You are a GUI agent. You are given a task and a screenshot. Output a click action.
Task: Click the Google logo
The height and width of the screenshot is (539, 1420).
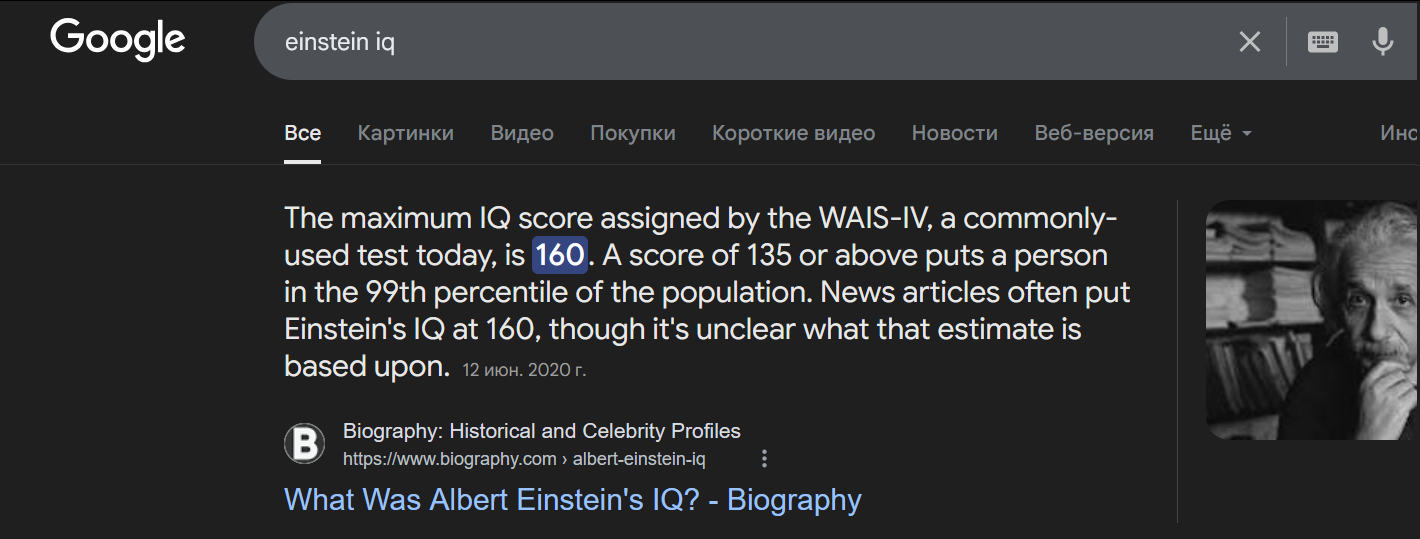[x=118, y=40]
